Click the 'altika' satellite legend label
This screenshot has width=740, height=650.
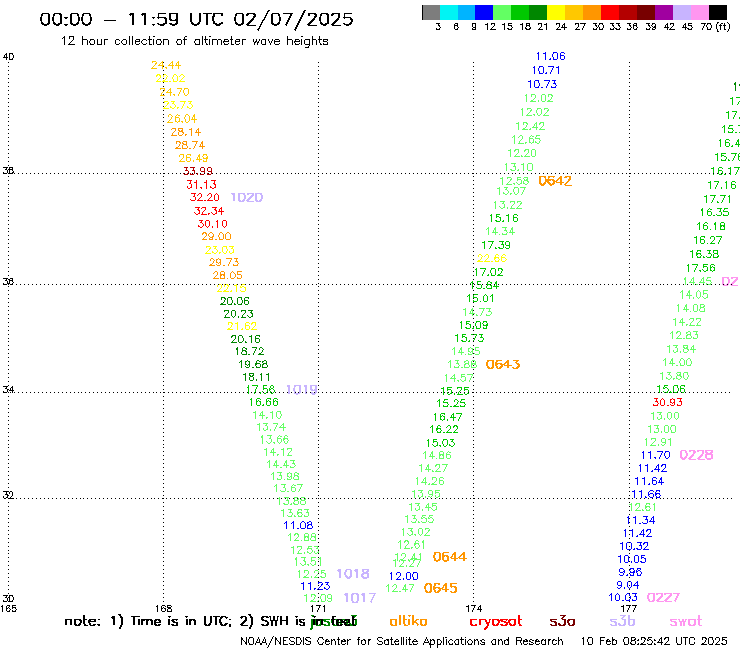coord(408,621)
